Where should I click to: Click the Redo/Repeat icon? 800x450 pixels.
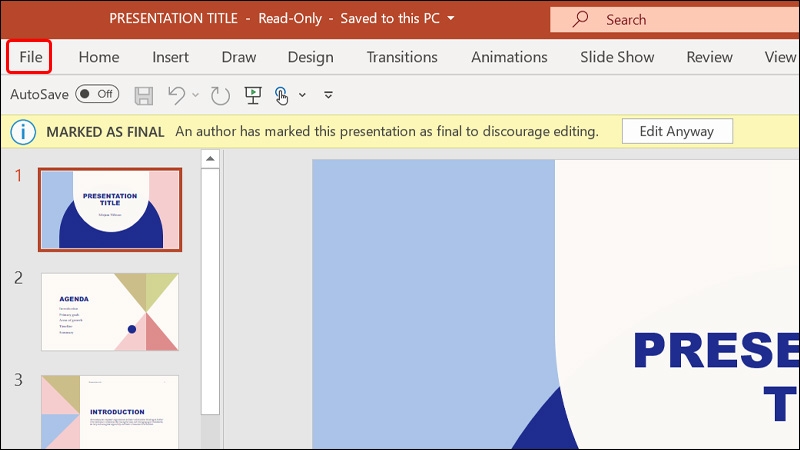(x=220, y=95)
